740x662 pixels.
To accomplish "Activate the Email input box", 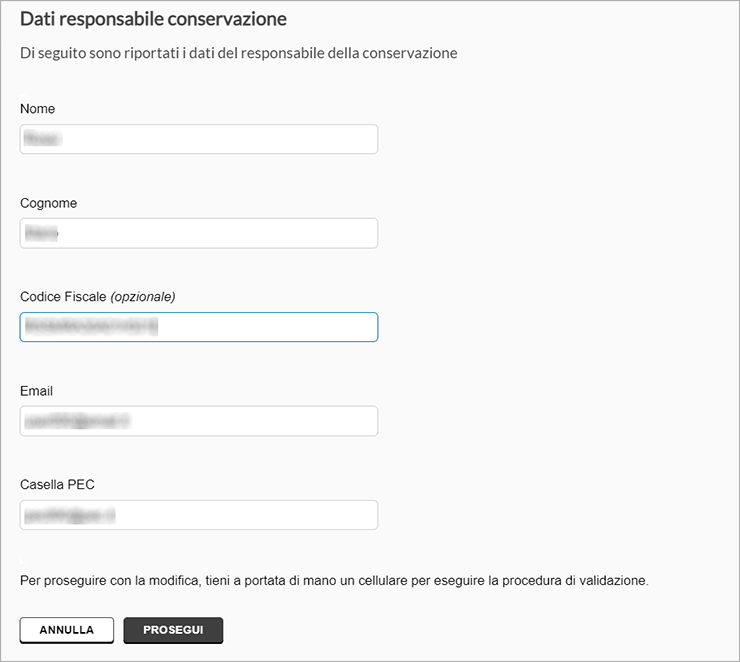I will click(199, 421).
